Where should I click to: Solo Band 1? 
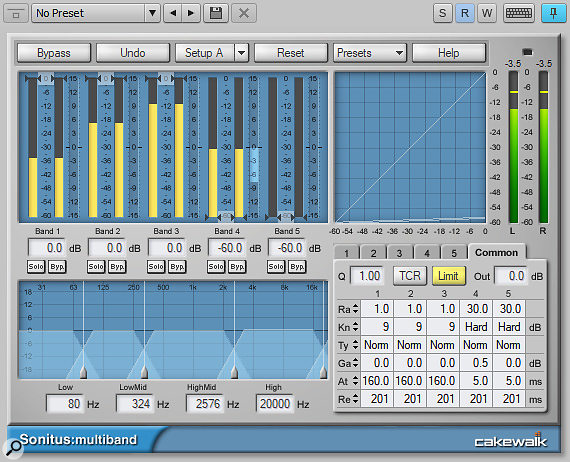click(36, 267)
